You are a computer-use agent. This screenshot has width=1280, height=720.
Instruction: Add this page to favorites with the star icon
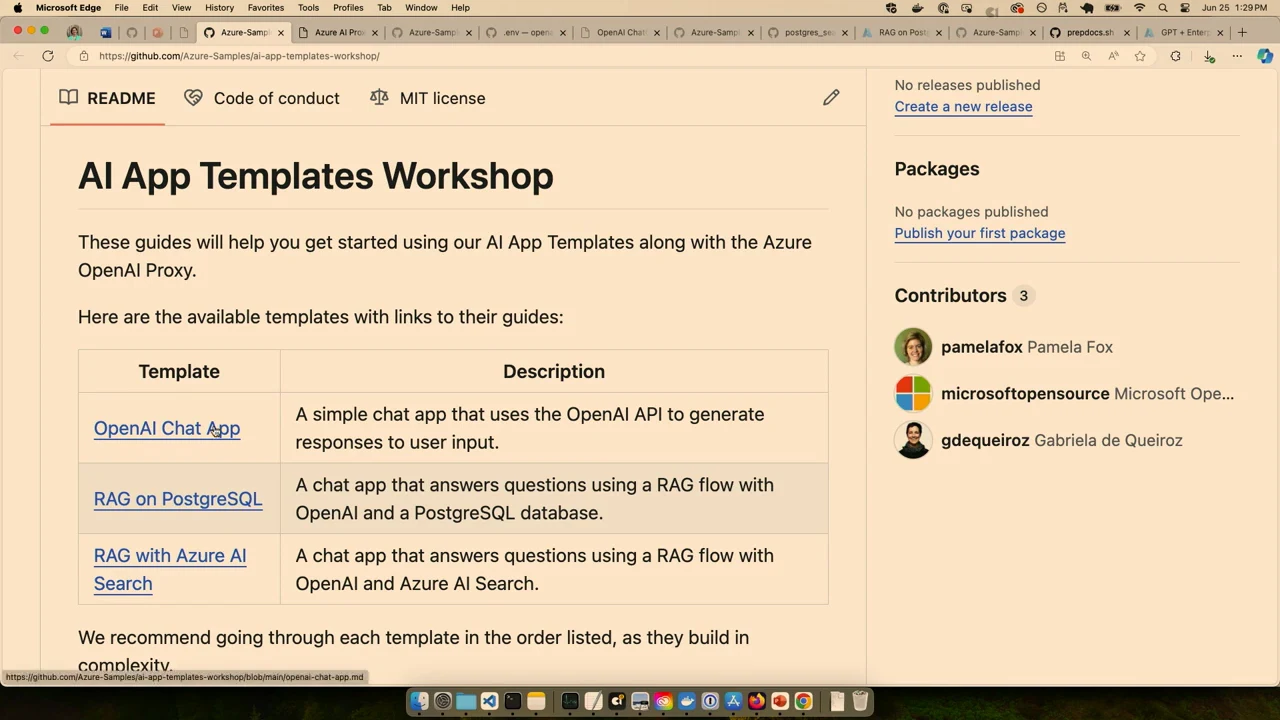coord(1140,56)
